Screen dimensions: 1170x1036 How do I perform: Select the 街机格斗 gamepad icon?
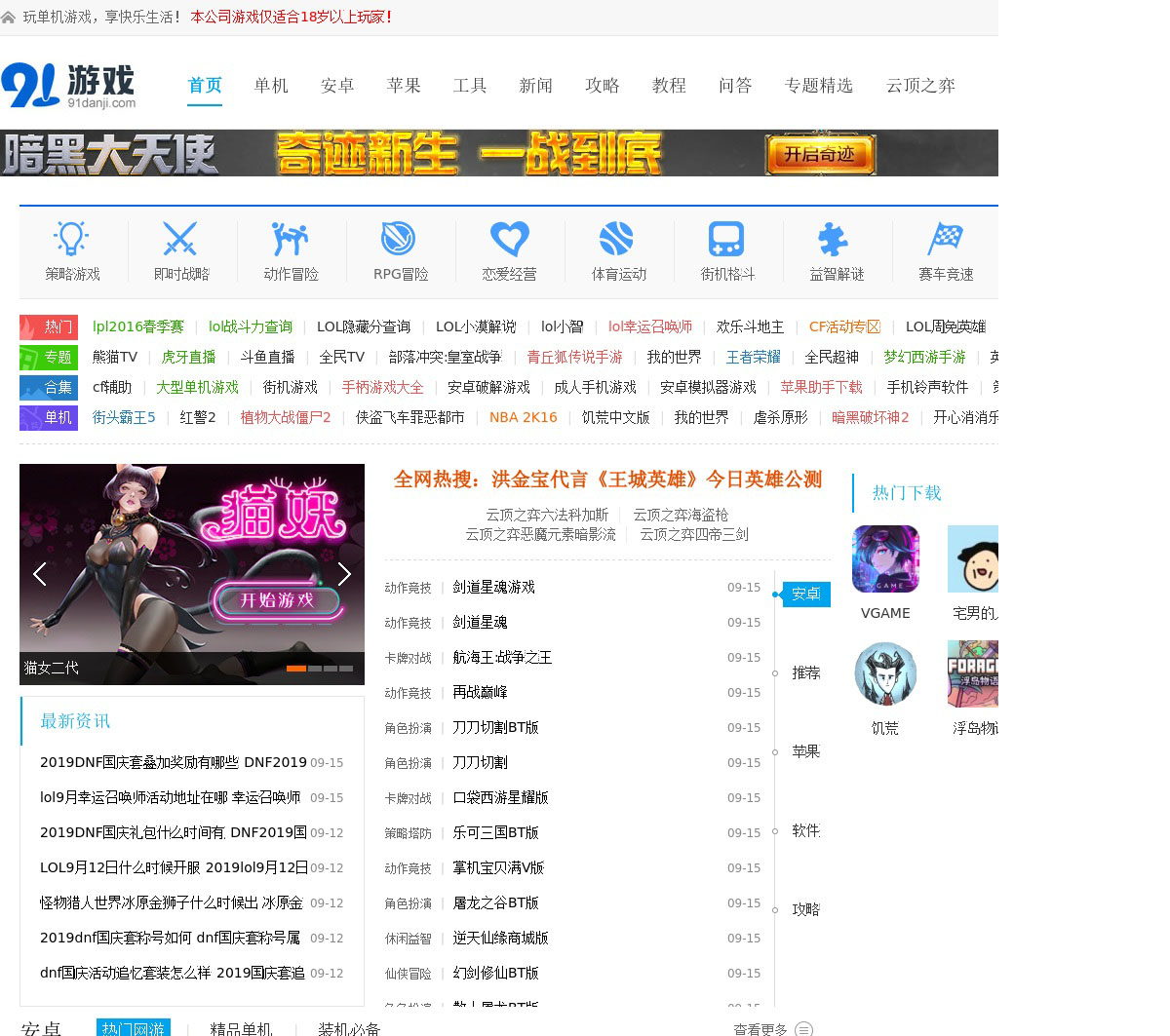(727, 238)
